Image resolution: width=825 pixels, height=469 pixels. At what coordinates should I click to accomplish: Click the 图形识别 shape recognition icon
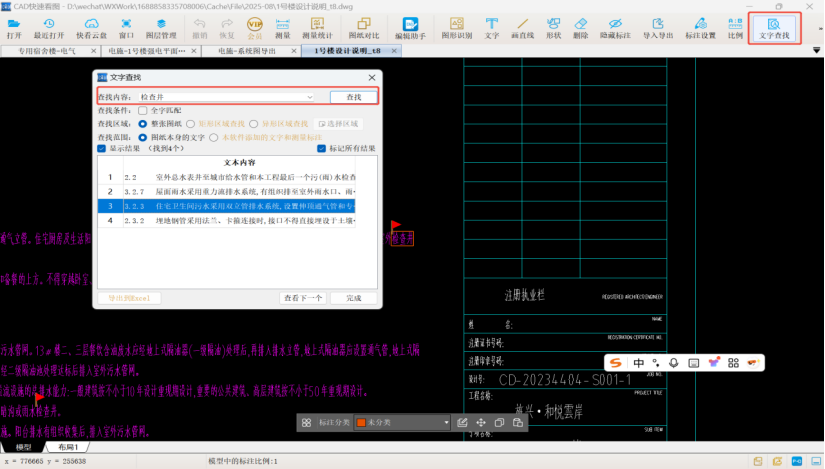456,27
